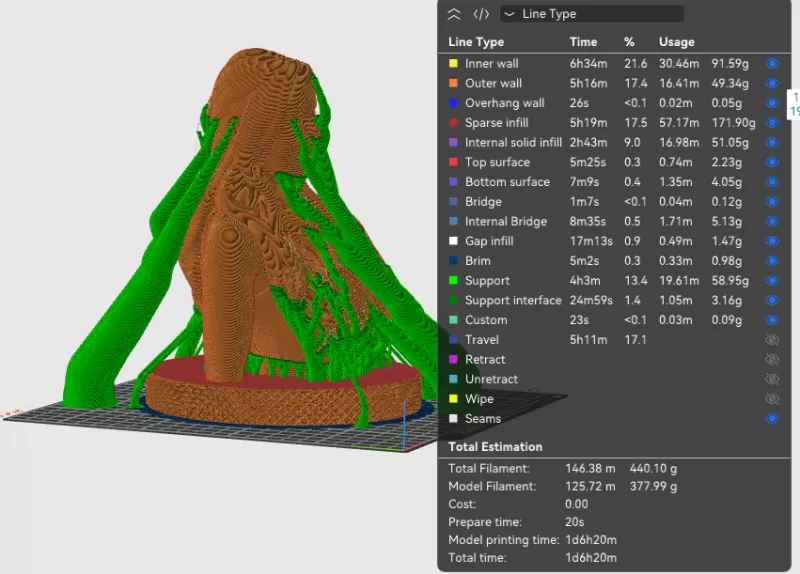
Task: Click the magenta Retract color swatch
Action: tap(453, 359)
